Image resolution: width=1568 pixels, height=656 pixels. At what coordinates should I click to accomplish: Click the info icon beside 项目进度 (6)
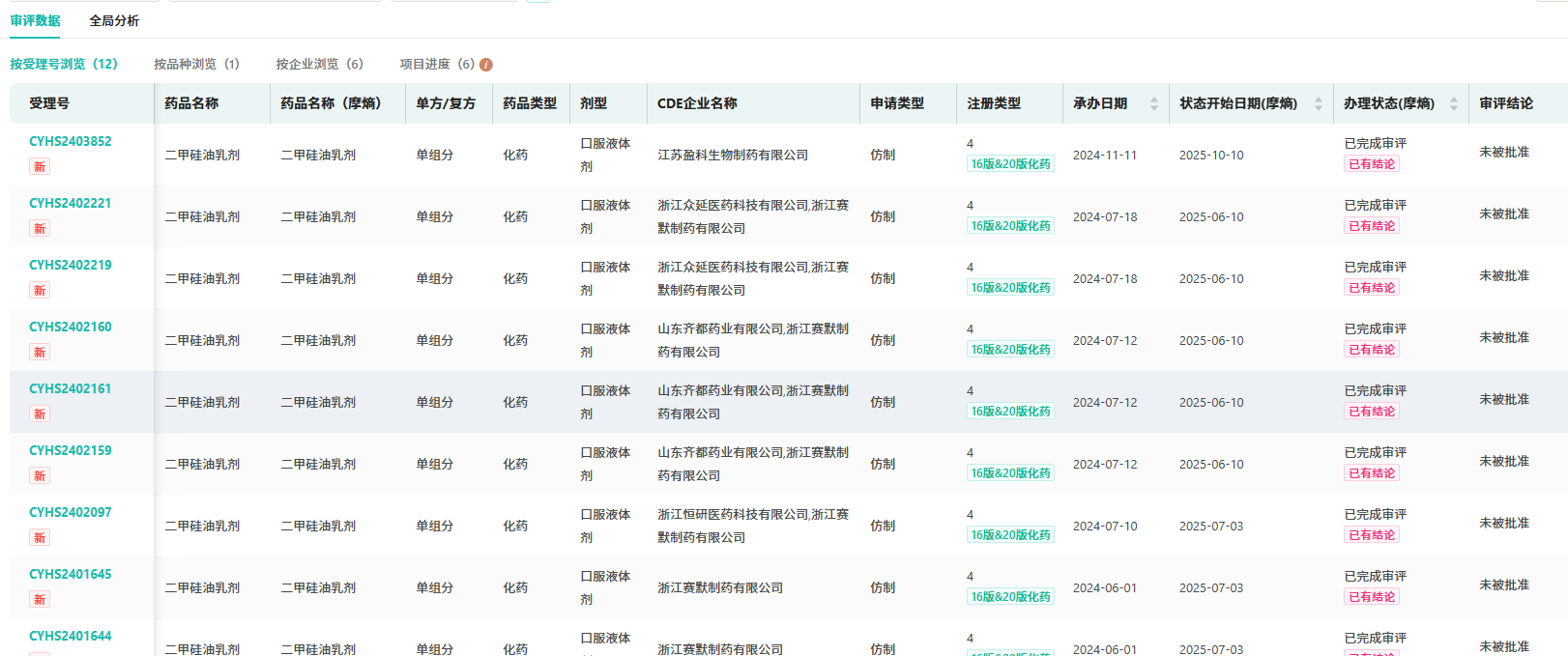point(486,65)
